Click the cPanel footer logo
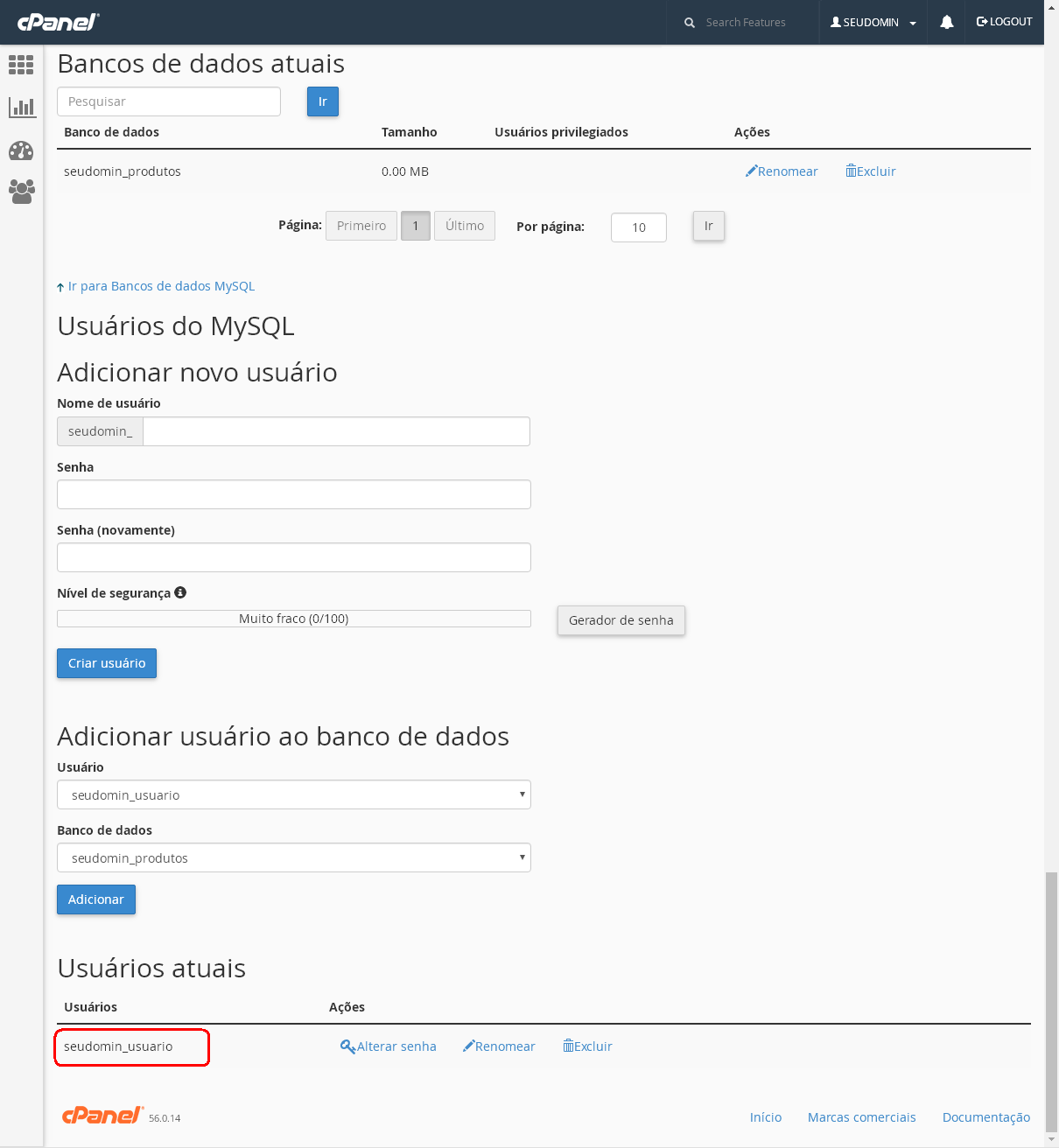 pos(102,1115)
